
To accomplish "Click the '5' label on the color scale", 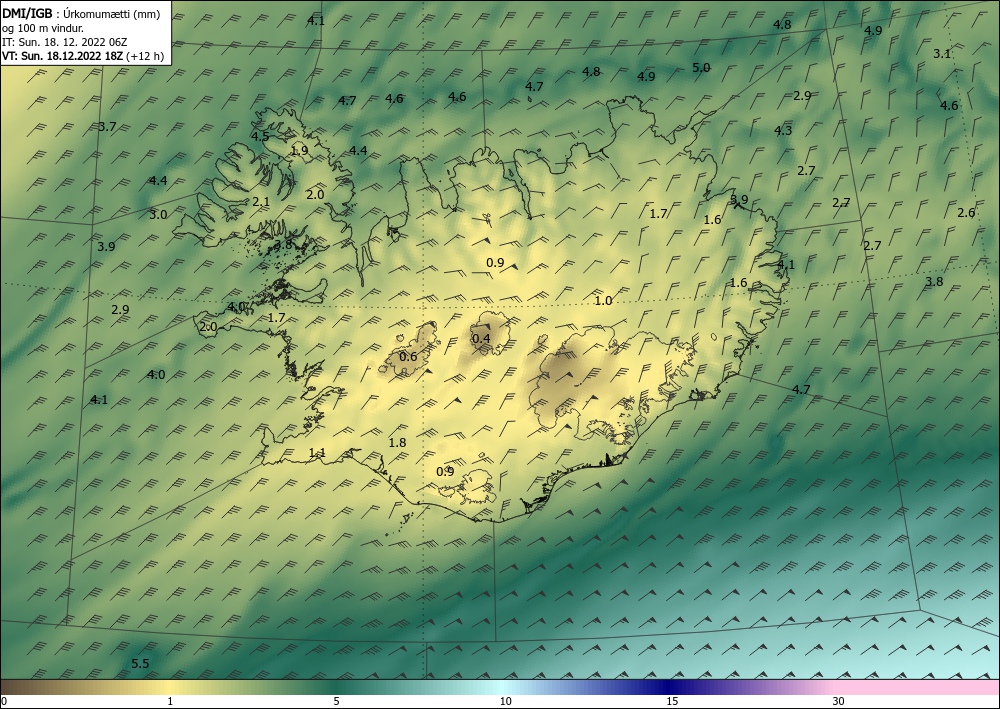I will (336, 701).
